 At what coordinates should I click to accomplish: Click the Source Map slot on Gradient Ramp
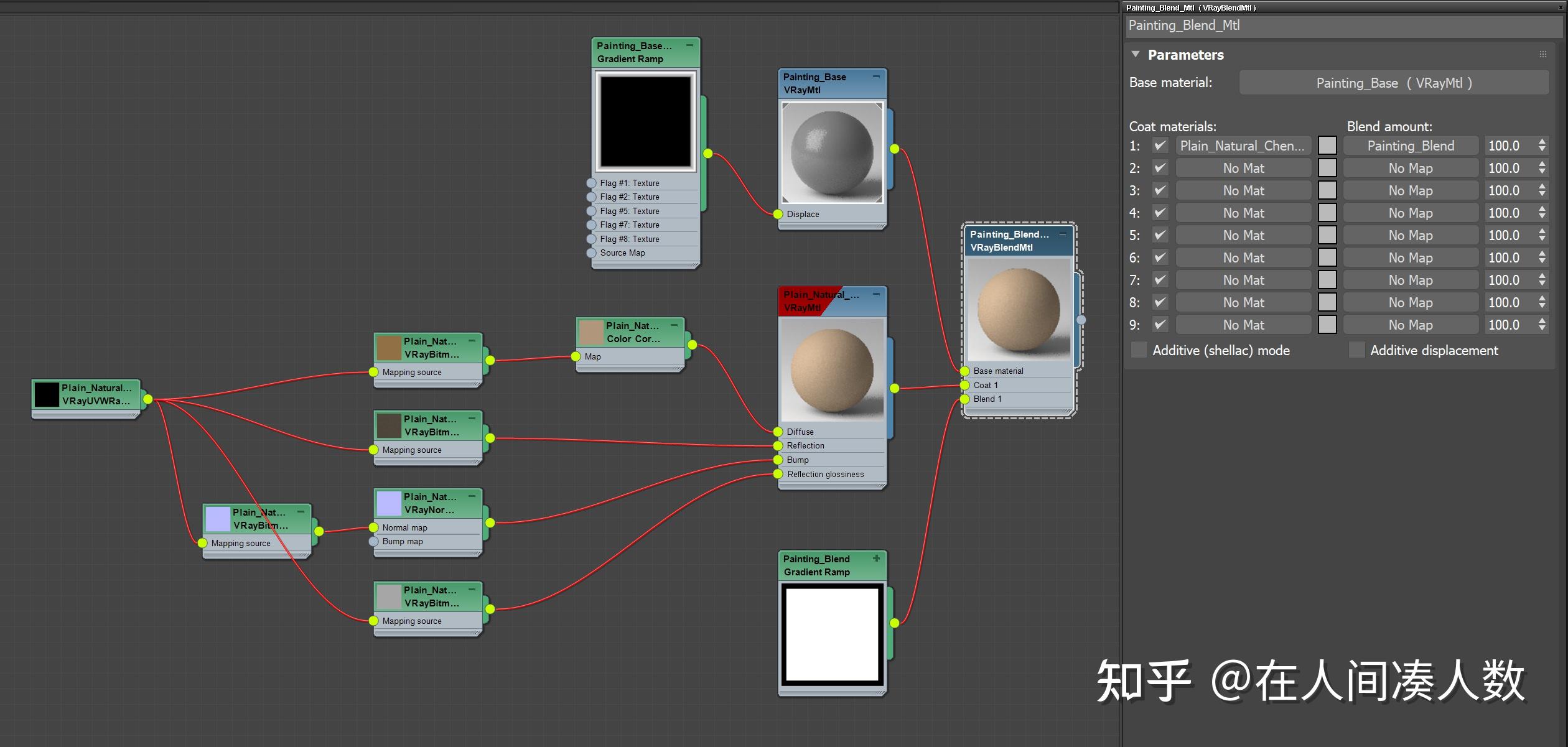[622, 253]
